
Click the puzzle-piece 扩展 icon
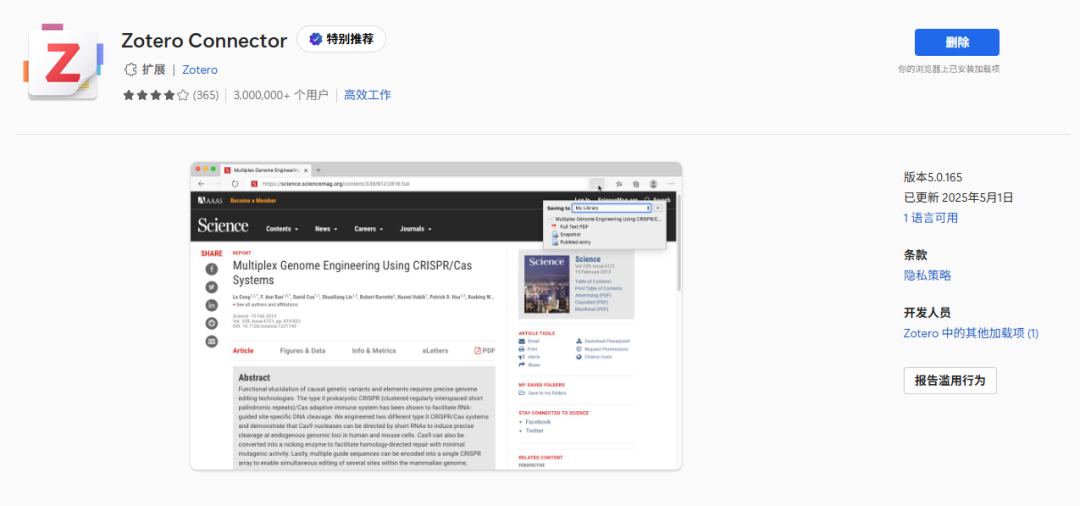pyautogui.click(x=130, y=70)
